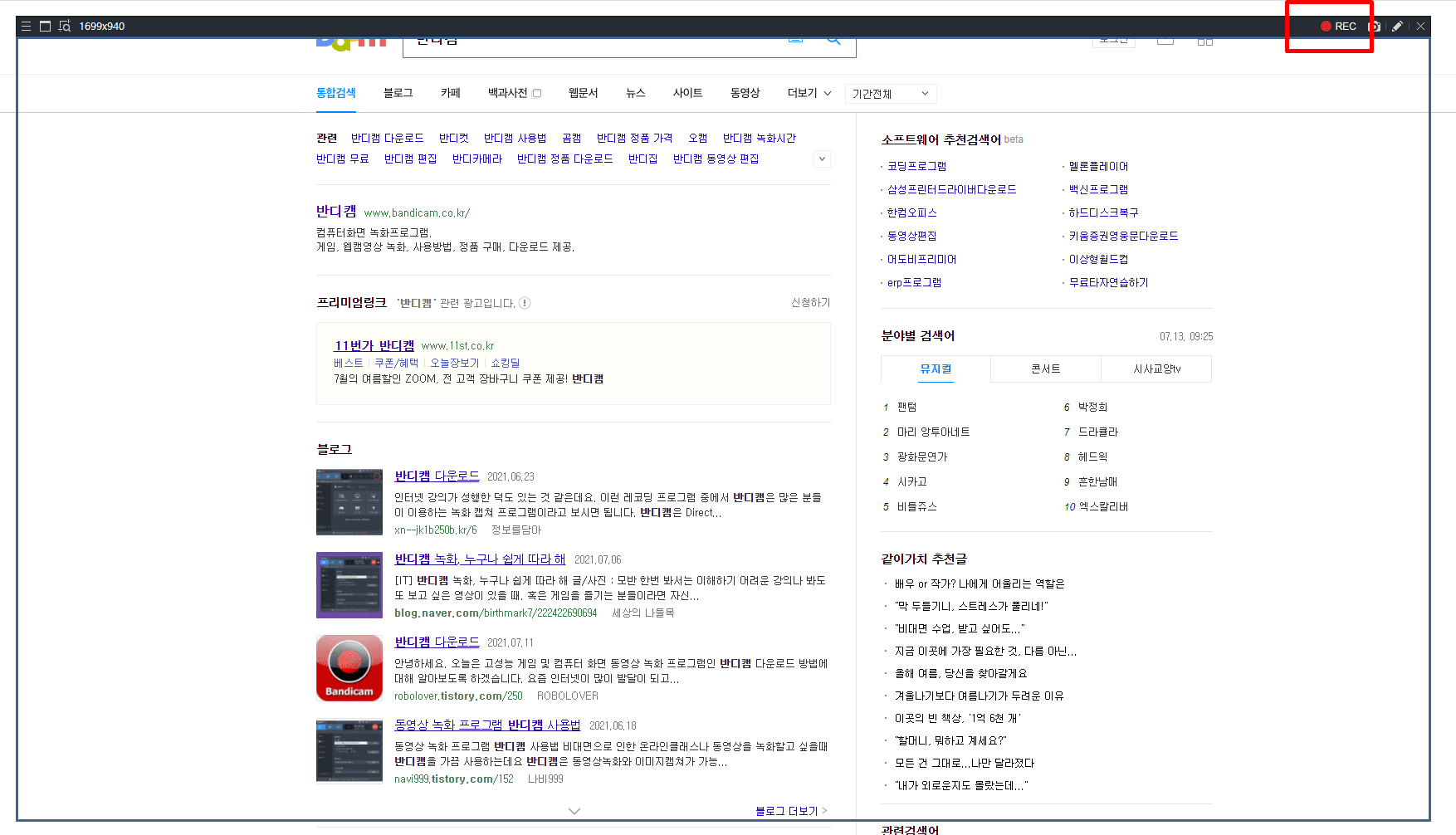1456x835 pixels.
Task: Open 배우 or 작가? 나에게 어울리는 역할은
Action: tap(980, 584)
